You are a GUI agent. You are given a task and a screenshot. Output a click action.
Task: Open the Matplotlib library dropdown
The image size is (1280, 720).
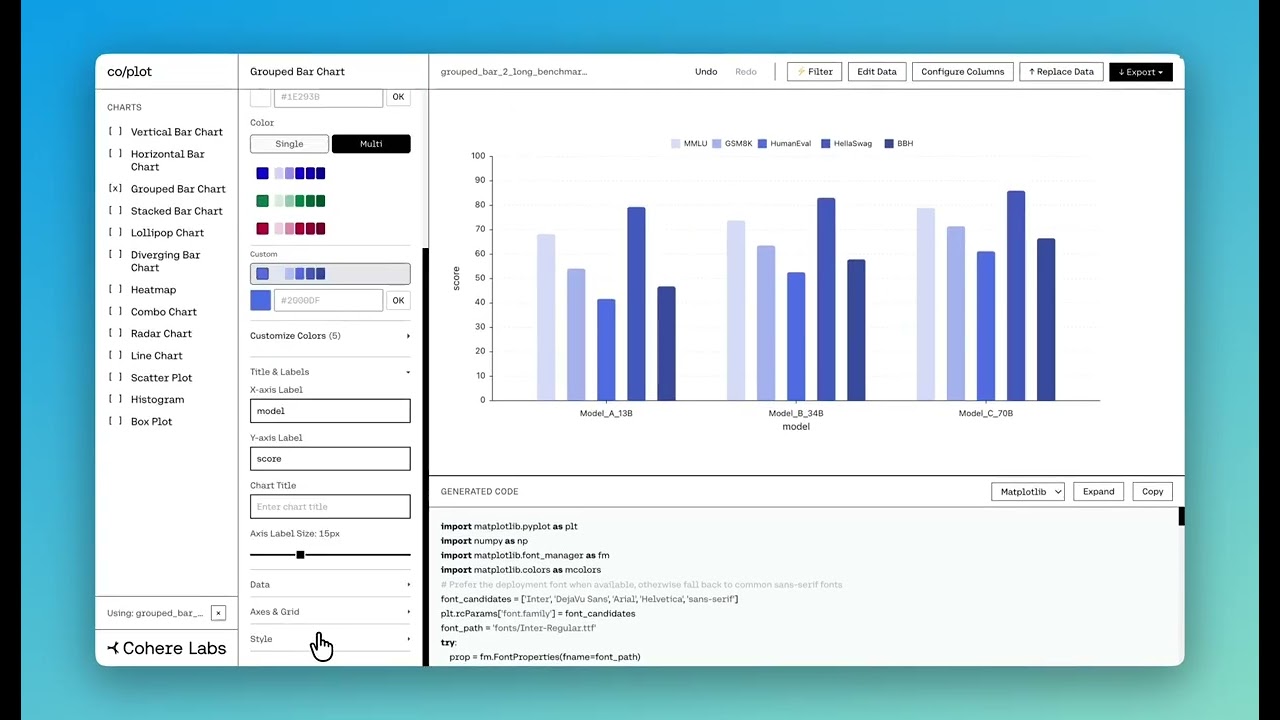1028,492
